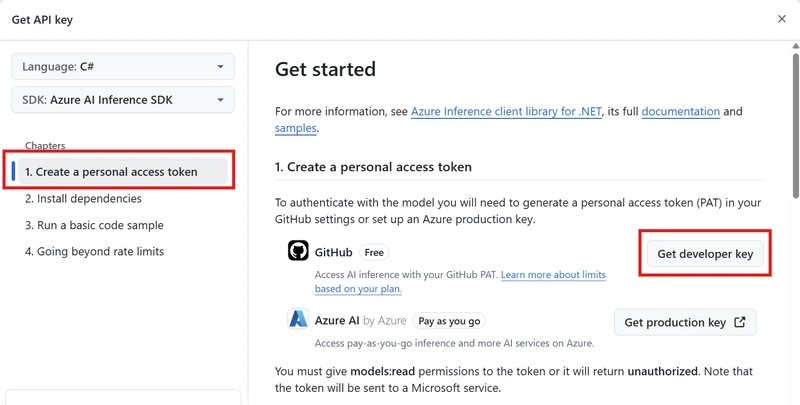Screen dimensions: 800x405
Task: Select chapter 1 Create a personal access token
Action: (122, 171)
